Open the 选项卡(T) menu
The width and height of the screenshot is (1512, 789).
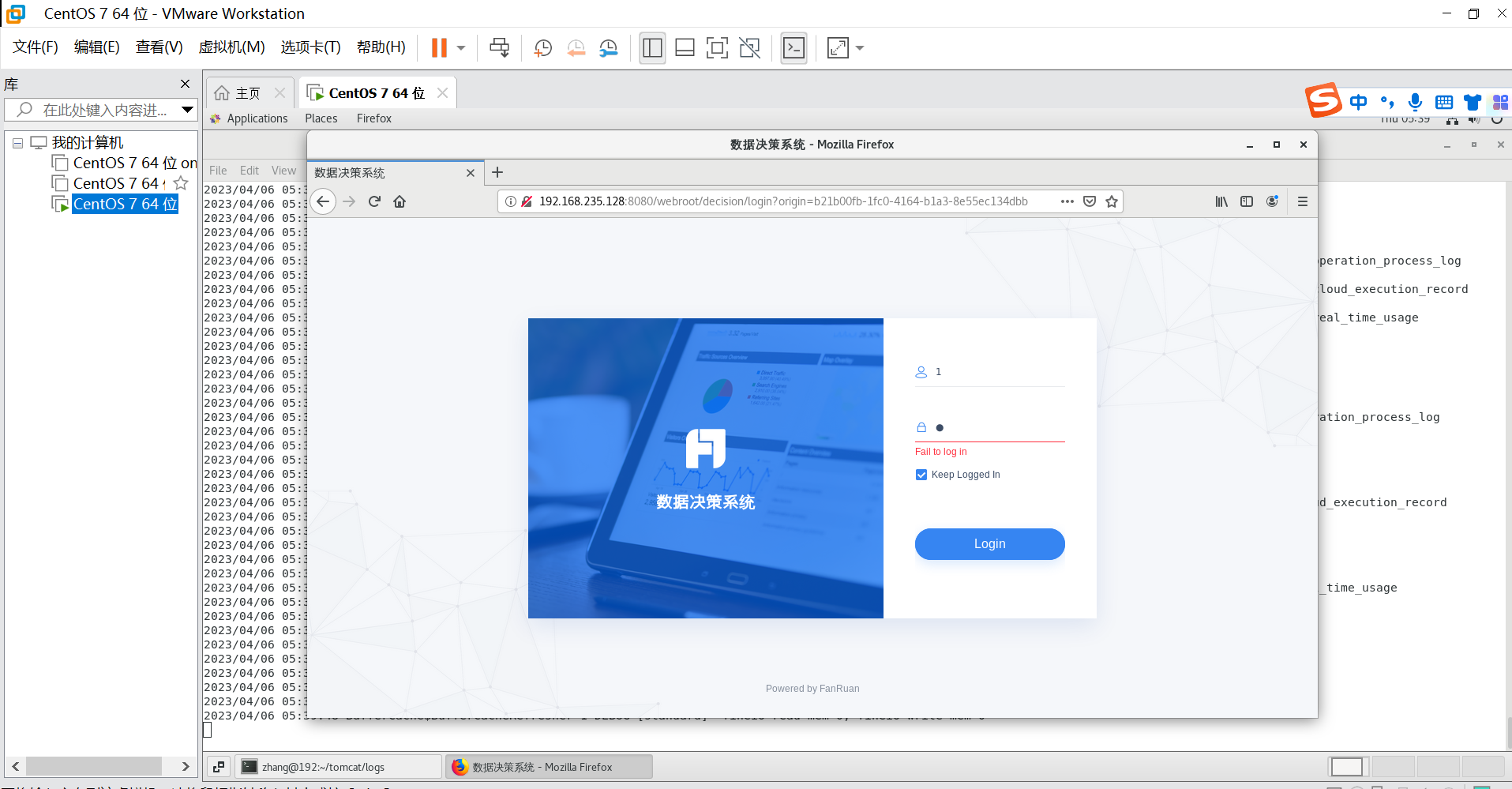coord(311,47)
